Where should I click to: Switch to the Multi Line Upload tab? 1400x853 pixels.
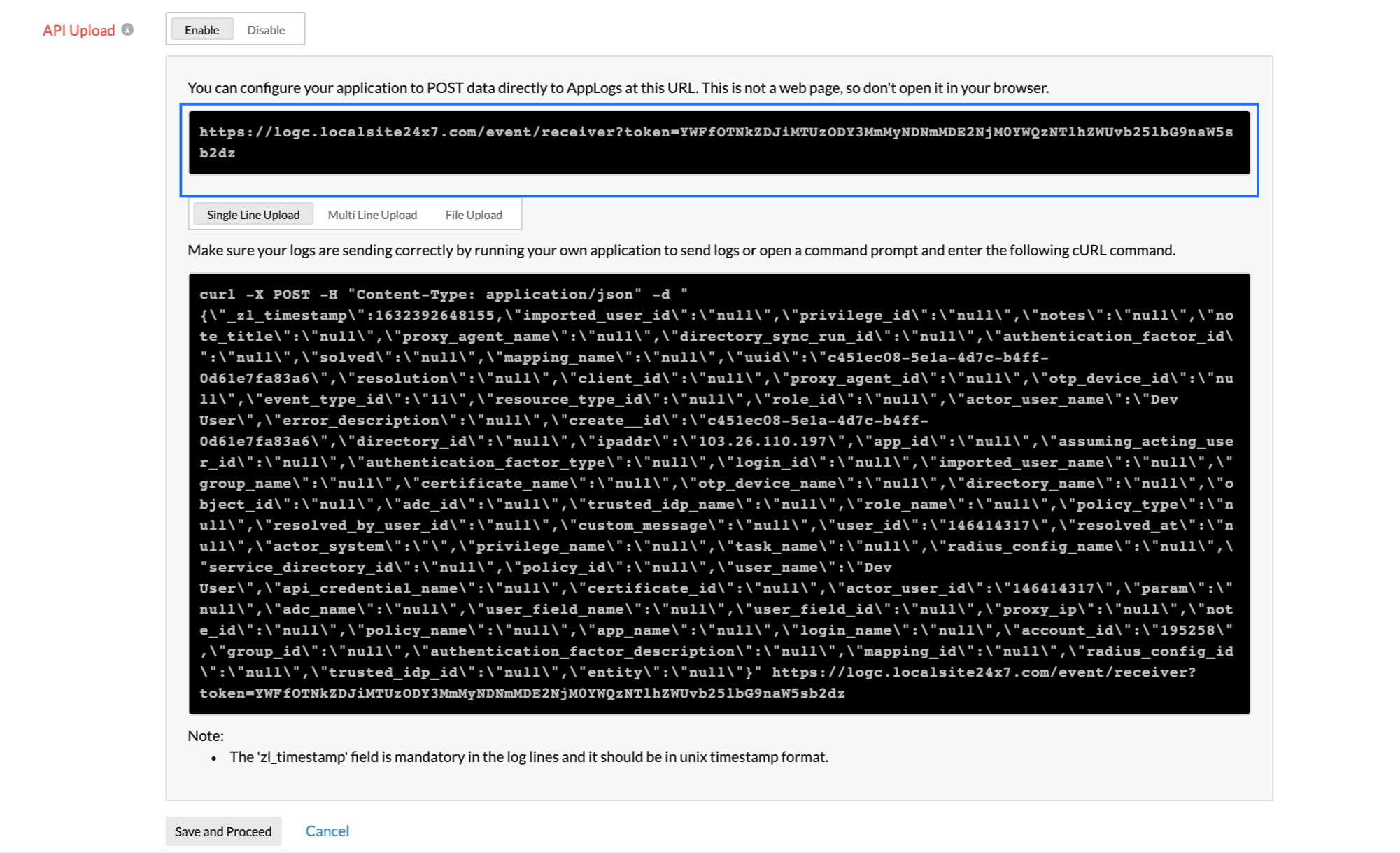(372, 215)
